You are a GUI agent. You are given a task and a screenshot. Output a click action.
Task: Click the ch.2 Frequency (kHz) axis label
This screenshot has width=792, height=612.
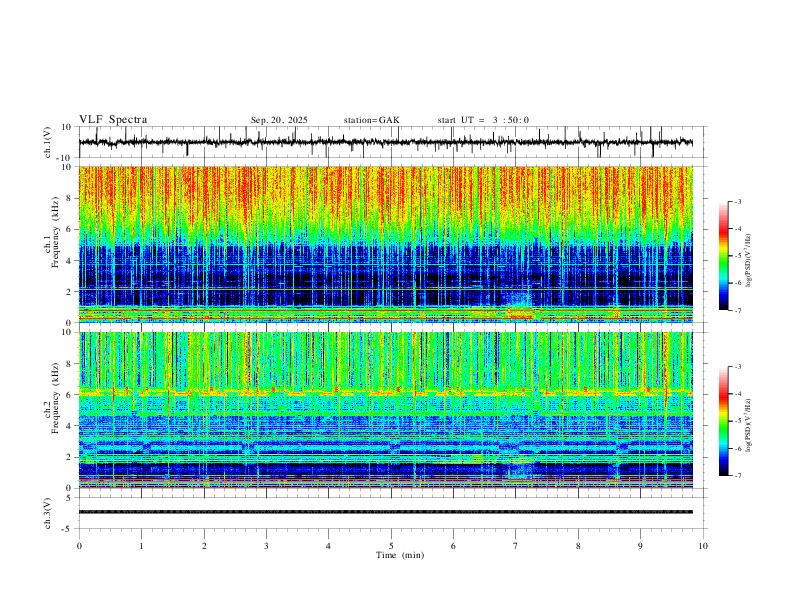click(x=52, y=398)
